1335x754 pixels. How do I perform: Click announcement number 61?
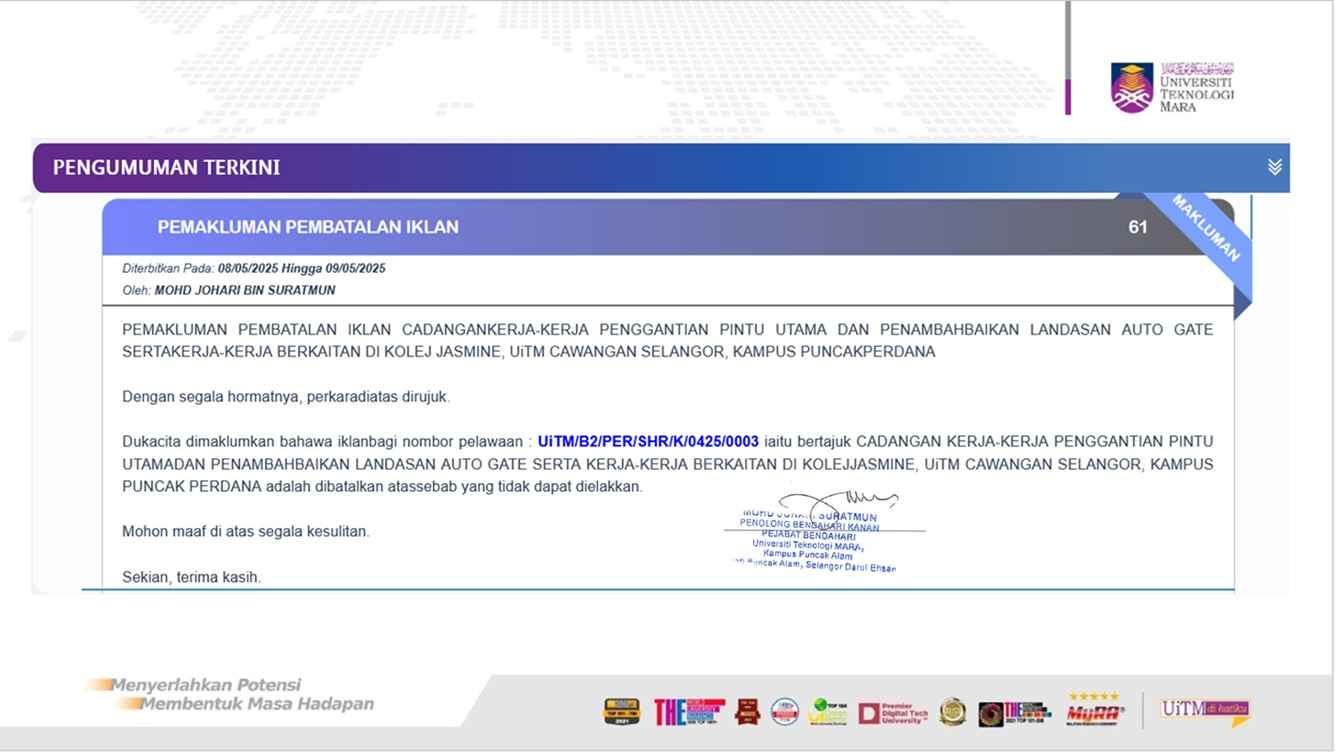(1138, 227)
